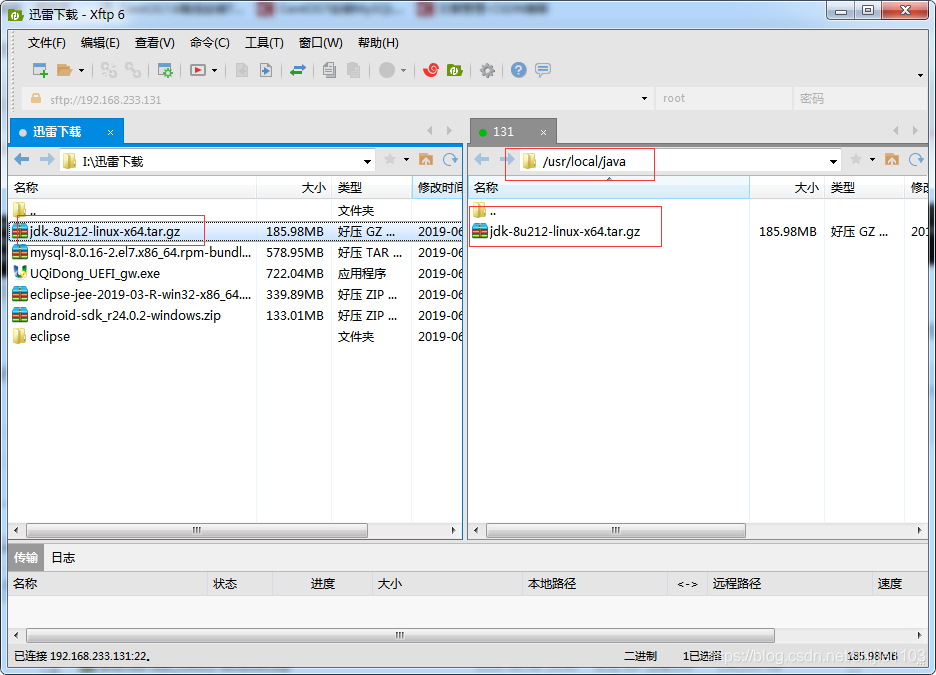Select UQiDong_UEFI_gw.exe file

(x=236, y=273)
